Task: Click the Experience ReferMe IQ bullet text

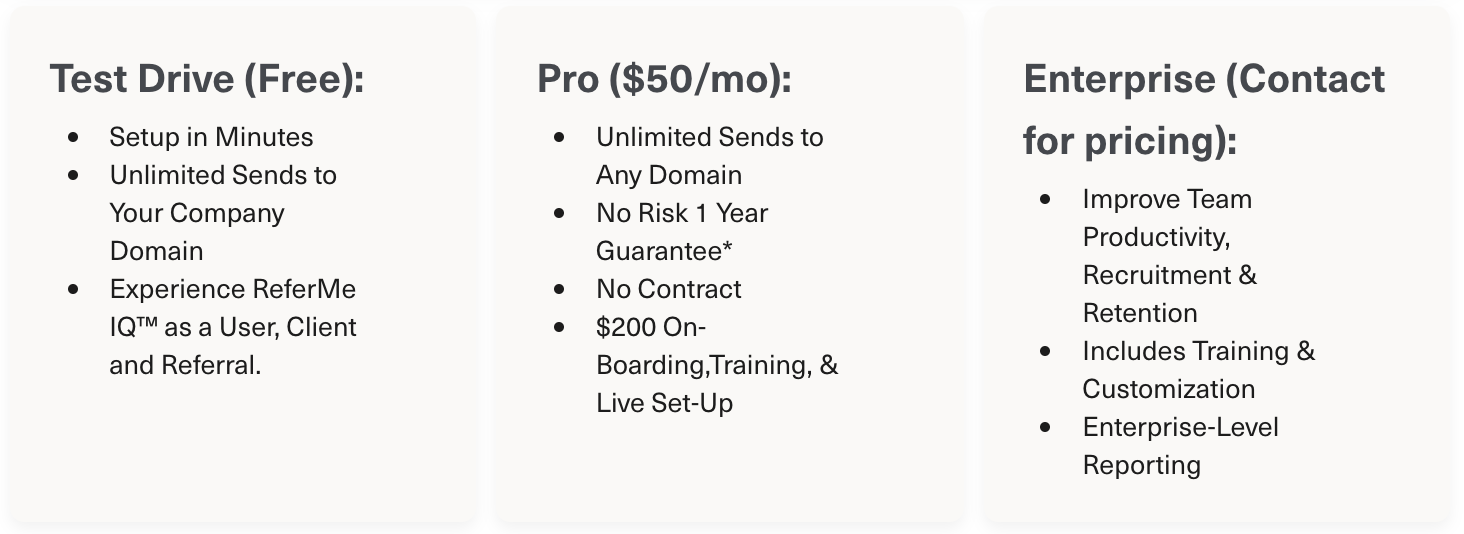Action: coord(233,327)
